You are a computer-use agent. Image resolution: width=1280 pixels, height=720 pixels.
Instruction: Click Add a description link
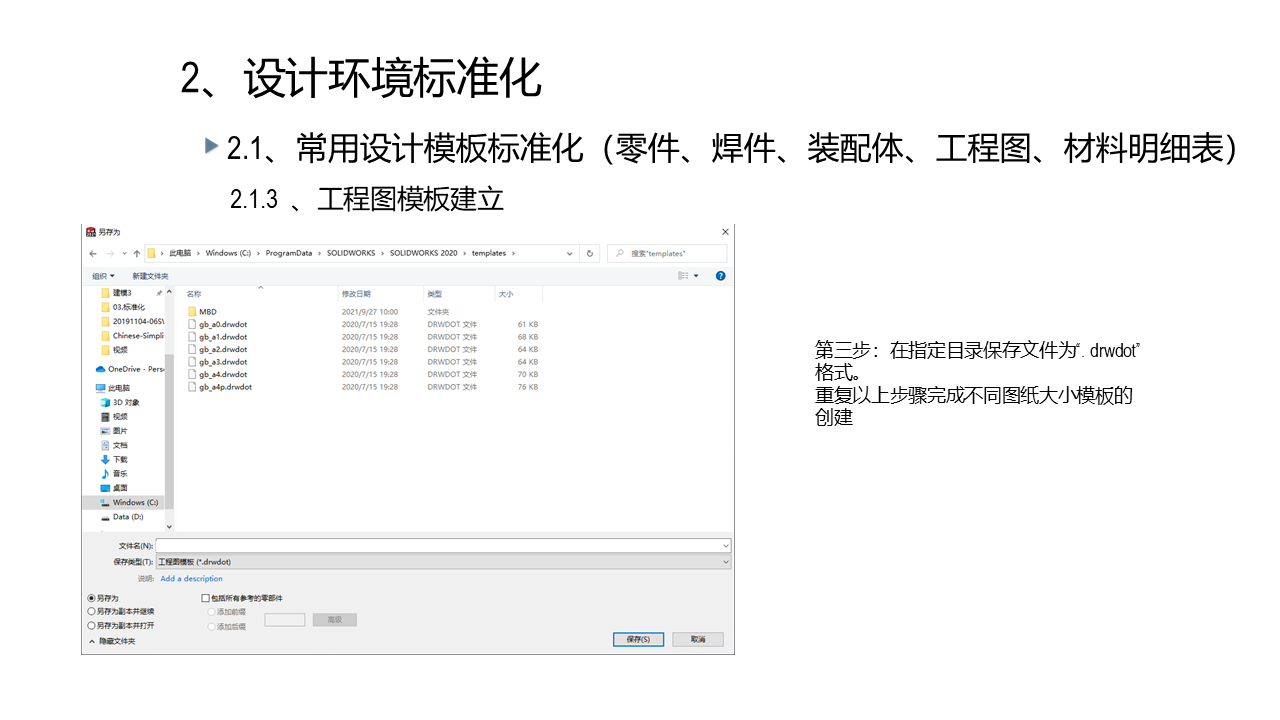191,579
